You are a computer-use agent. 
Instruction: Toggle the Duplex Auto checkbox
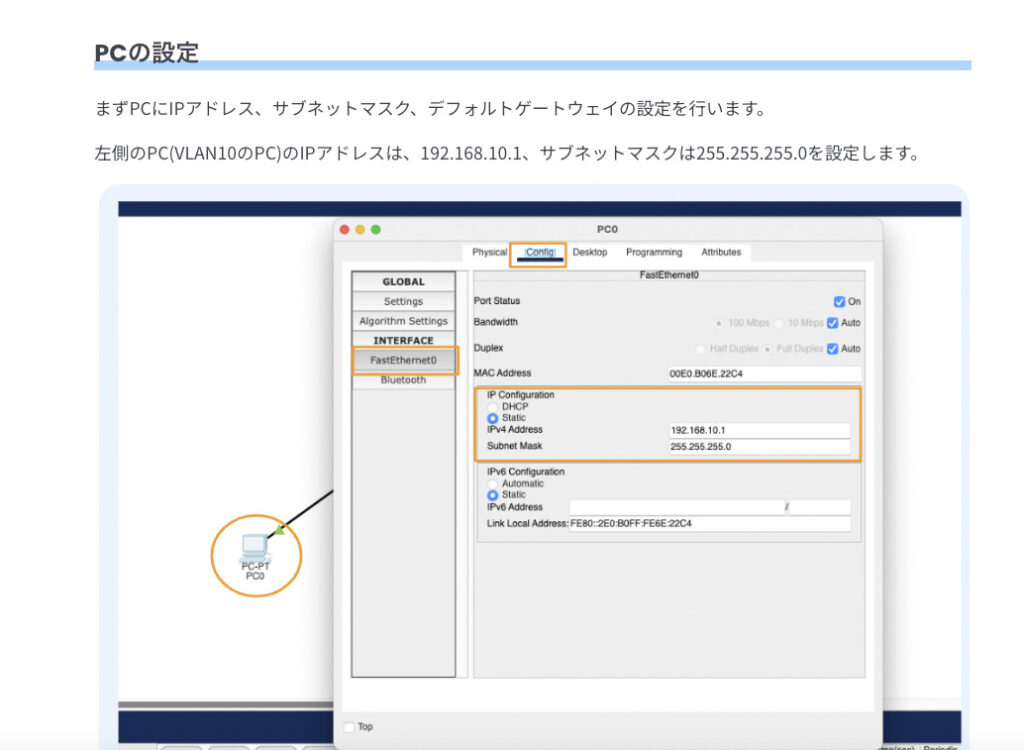coord(833,349)
